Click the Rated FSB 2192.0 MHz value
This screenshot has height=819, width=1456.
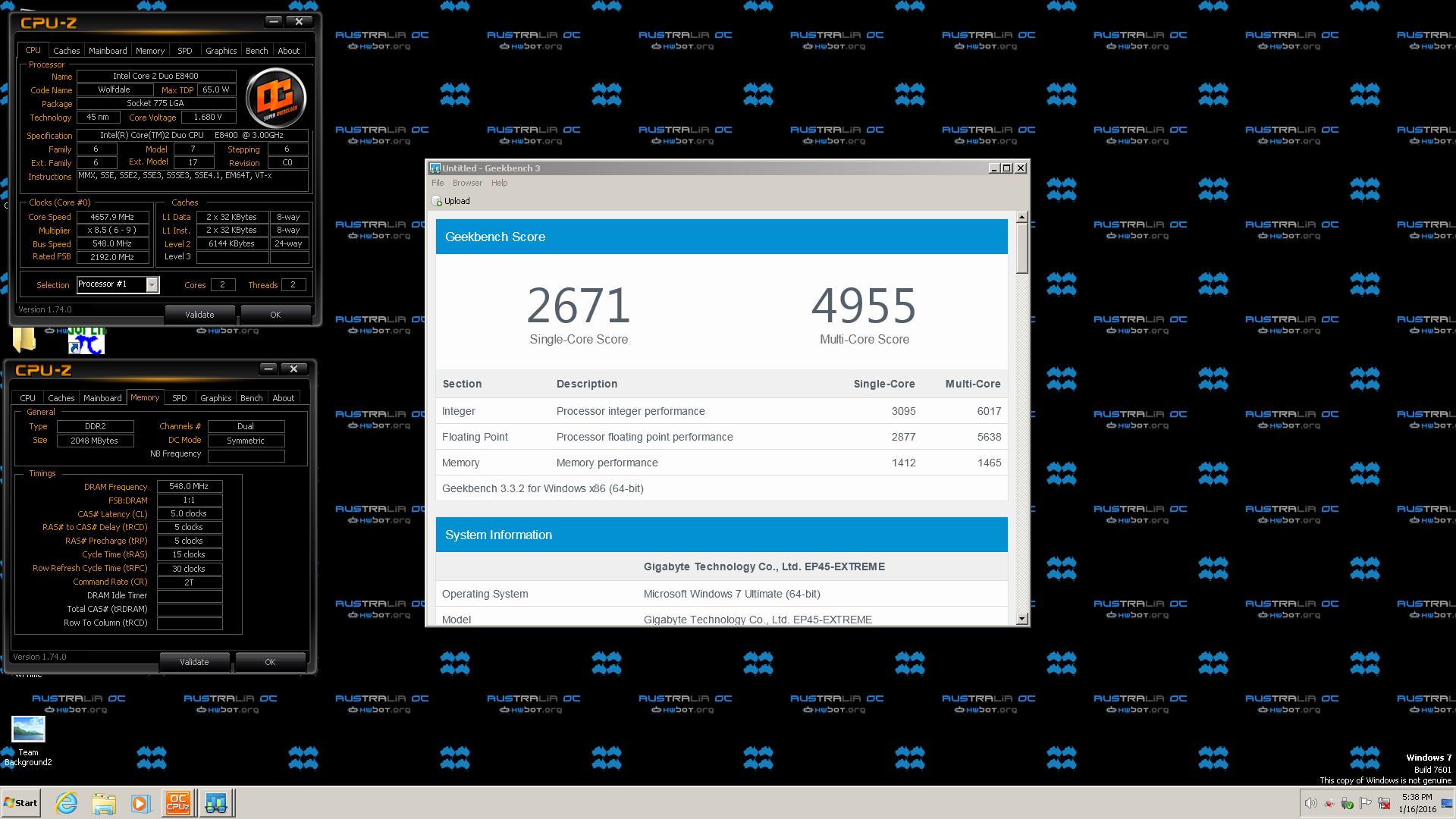[x=112, y=257]
